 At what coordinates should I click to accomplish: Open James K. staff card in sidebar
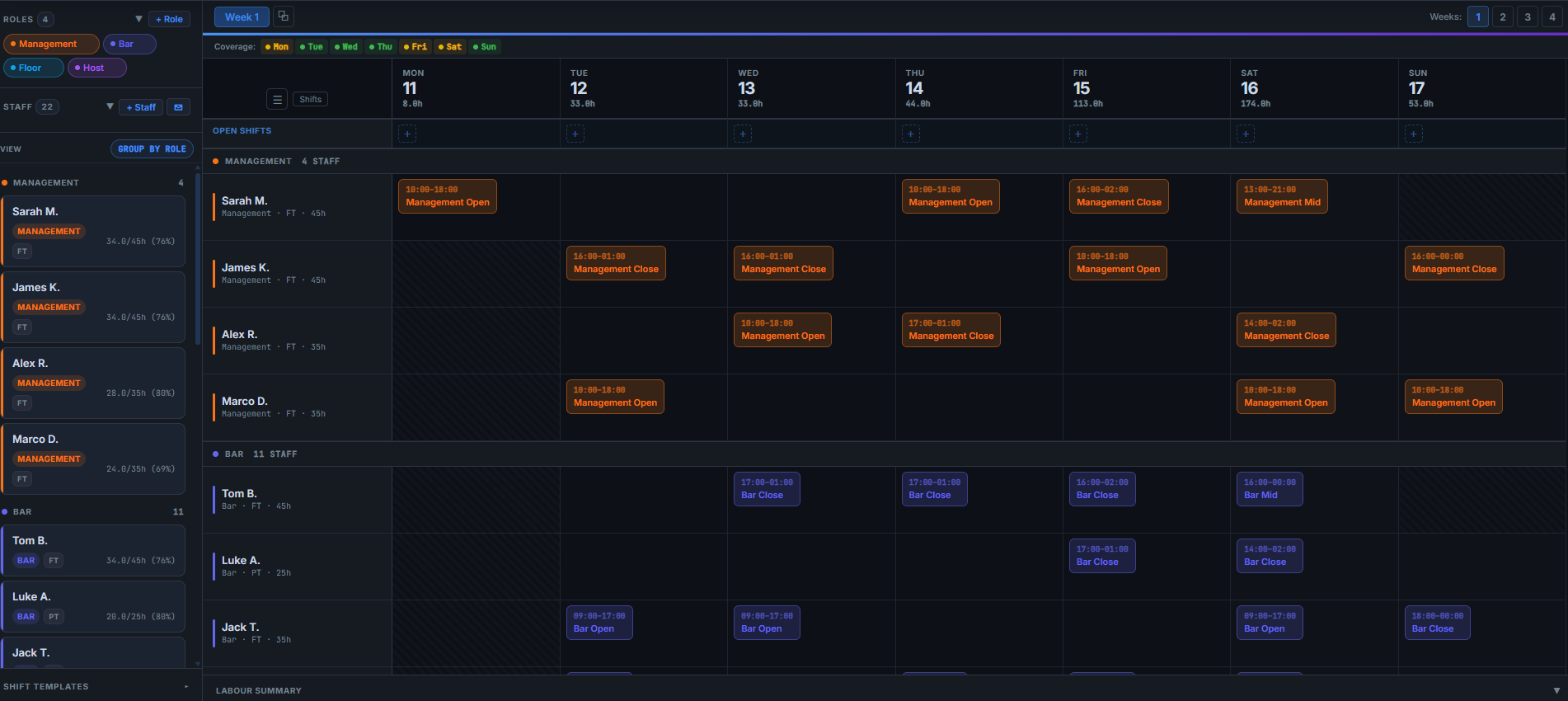[93, 307]
